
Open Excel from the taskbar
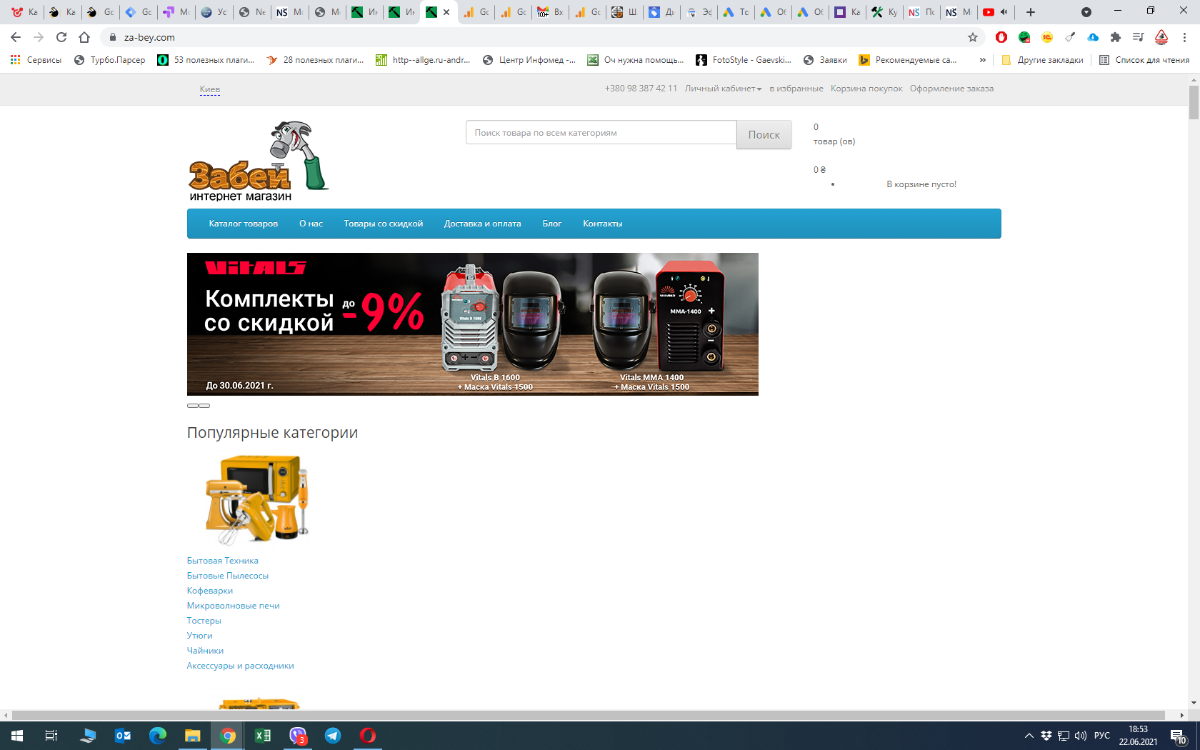[263, 735]
